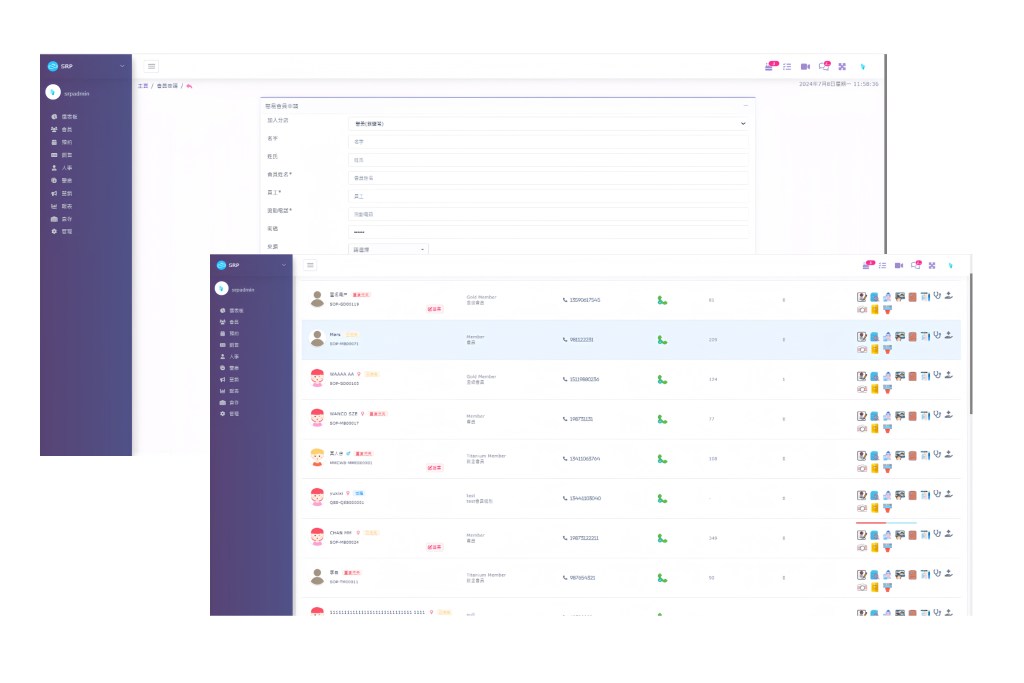Viewport: 1024px width, 683px height.
Task: Click red back arrow icon in breadcrumb
Action: click(x=189, y=86)
